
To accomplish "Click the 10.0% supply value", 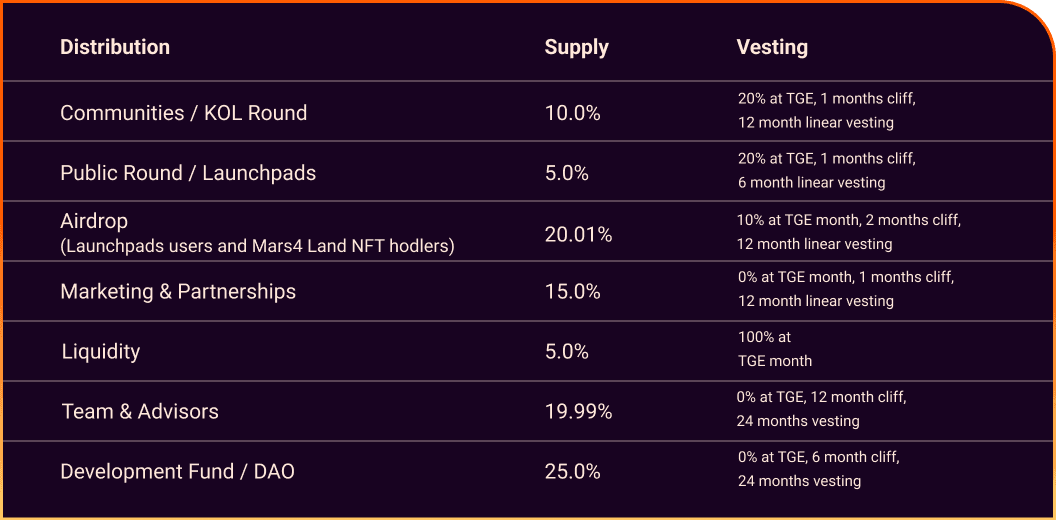I will point(572,113).
